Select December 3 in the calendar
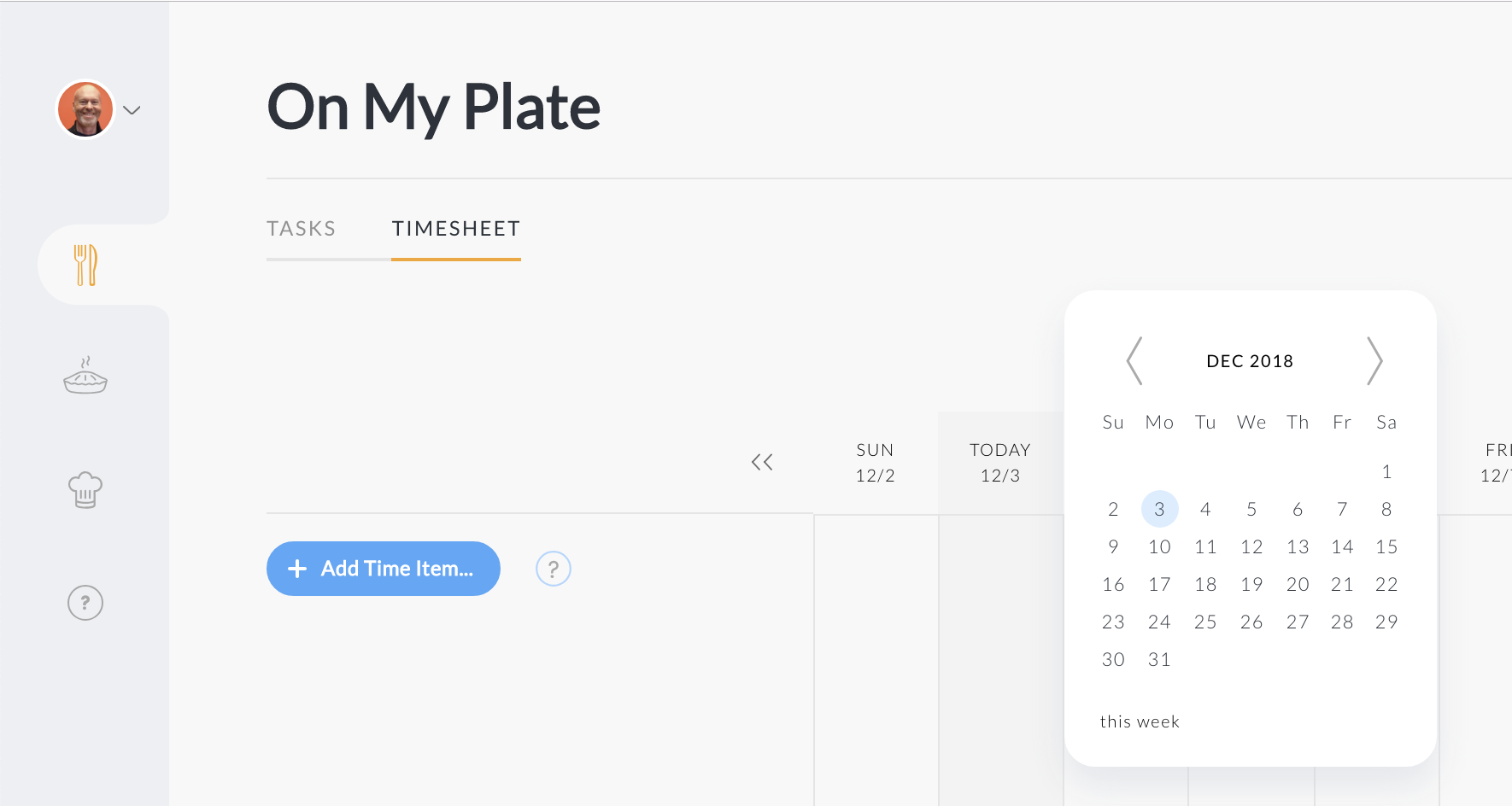The width and height of the screenshot is (1512, 806). 1159,508
